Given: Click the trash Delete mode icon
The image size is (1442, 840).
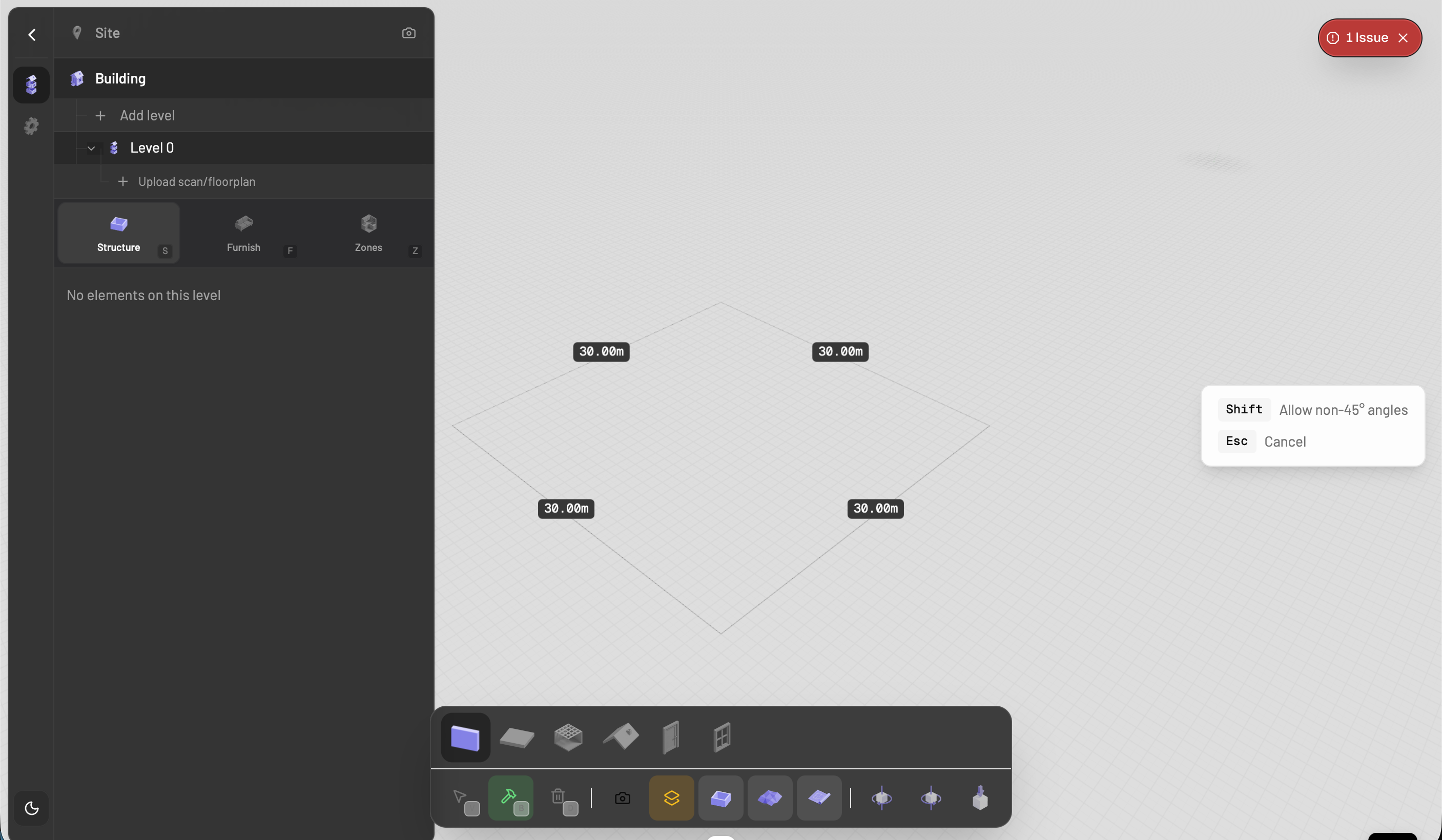Looking at the screenshot, I should point(559,797).
